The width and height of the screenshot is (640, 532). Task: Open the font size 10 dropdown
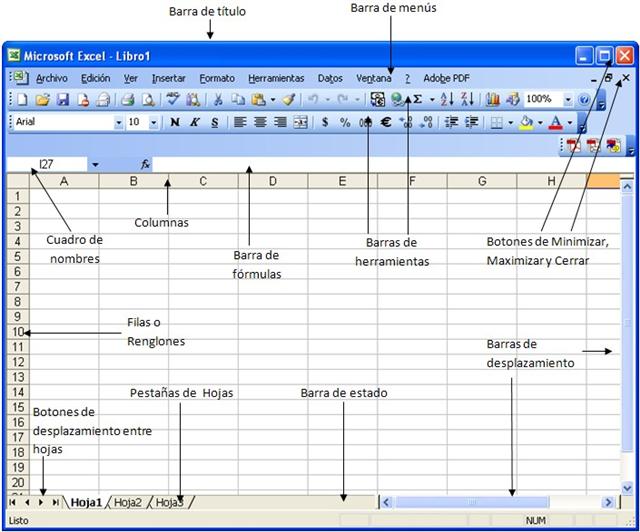(153, 122)
